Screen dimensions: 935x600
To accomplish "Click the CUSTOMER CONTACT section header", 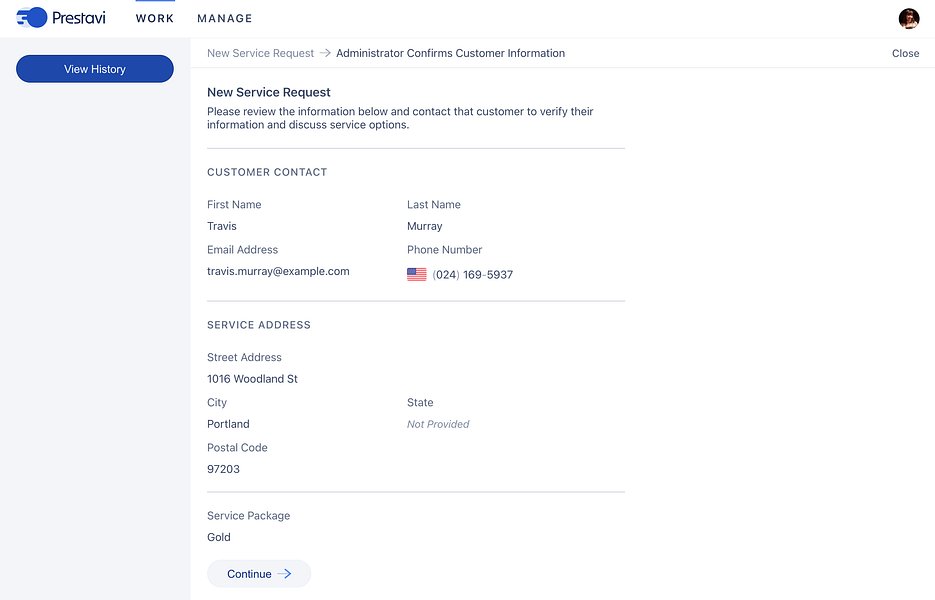I will 267,172.
